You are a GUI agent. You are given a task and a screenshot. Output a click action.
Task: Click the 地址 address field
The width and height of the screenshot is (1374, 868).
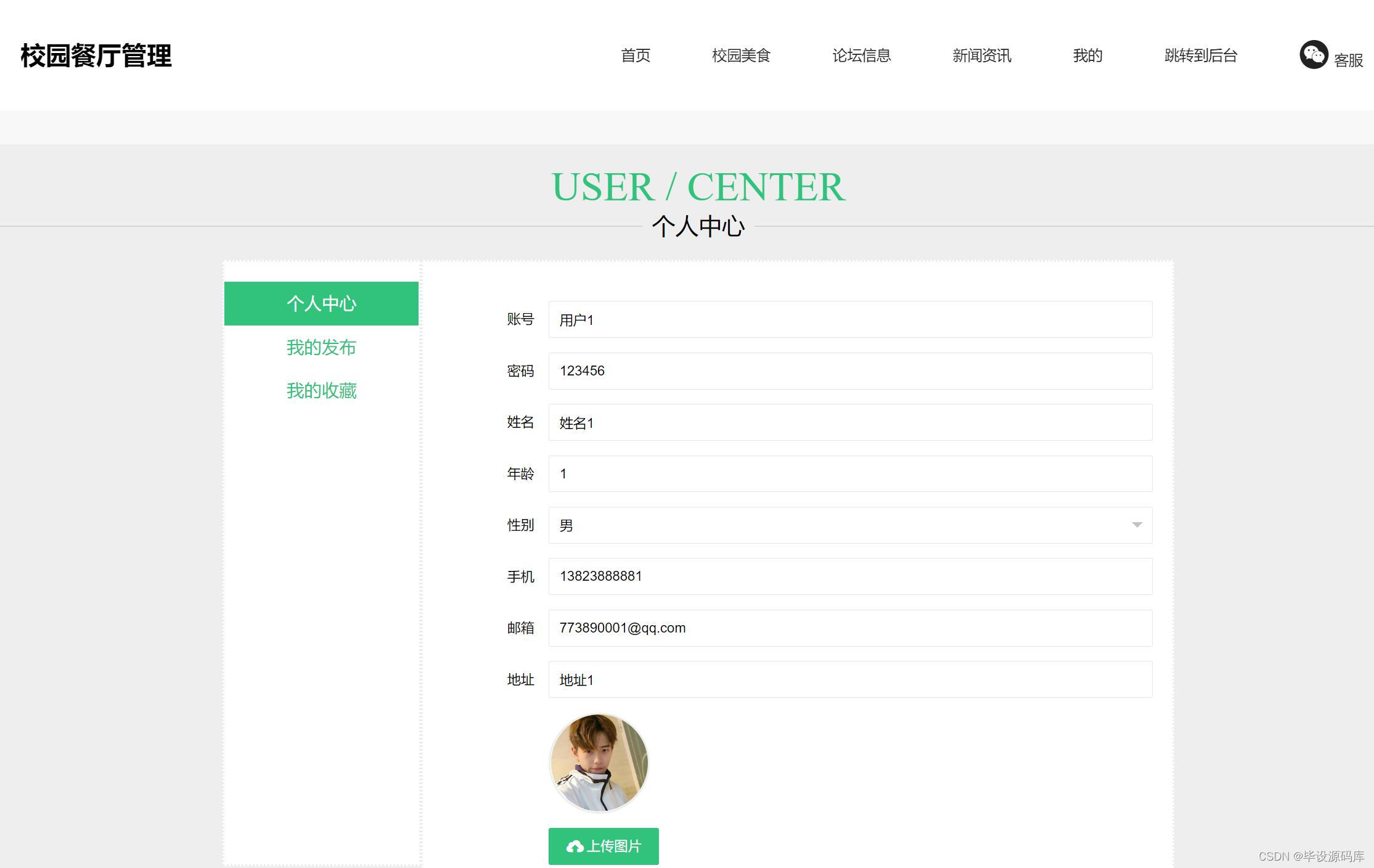click(849, 679)
